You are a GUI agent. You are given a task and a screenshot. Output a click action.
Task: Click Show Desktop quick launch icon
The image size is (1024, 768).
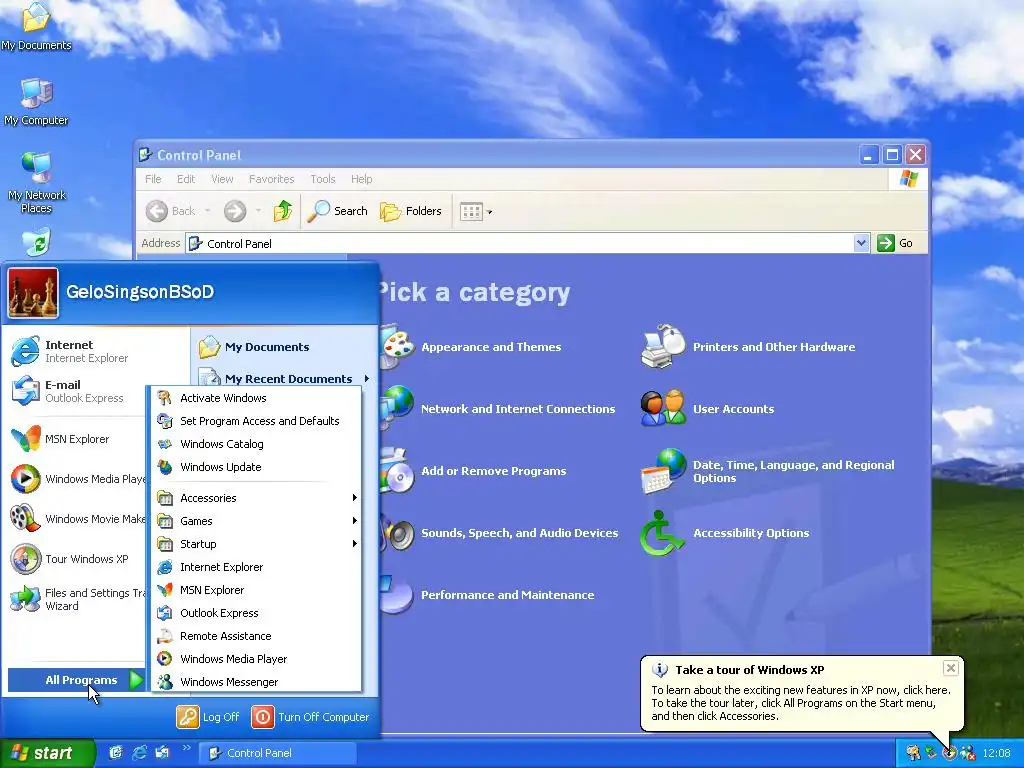point(116,752)
